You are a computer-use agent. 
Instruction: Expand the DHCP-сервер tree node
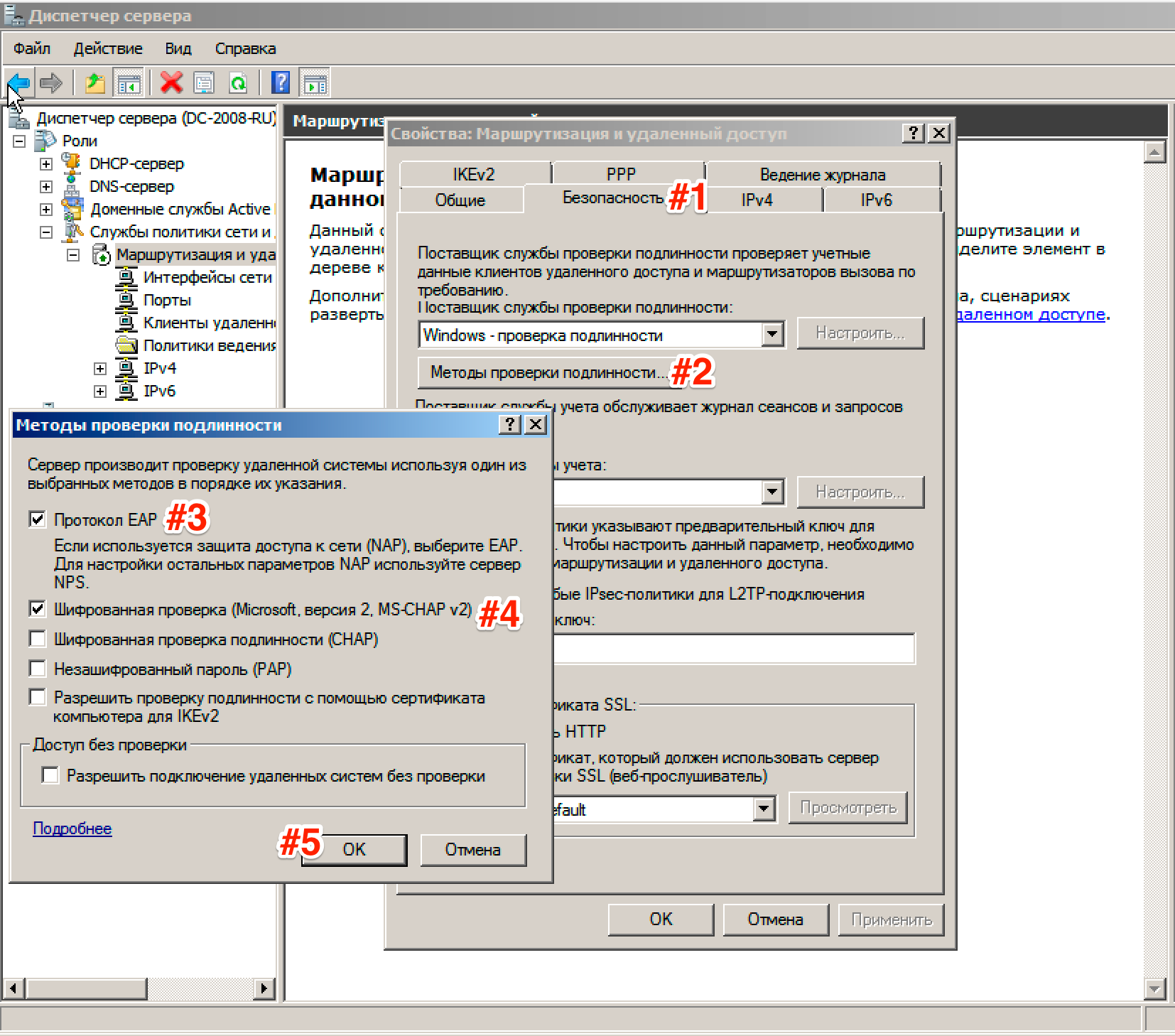[46, 164]
